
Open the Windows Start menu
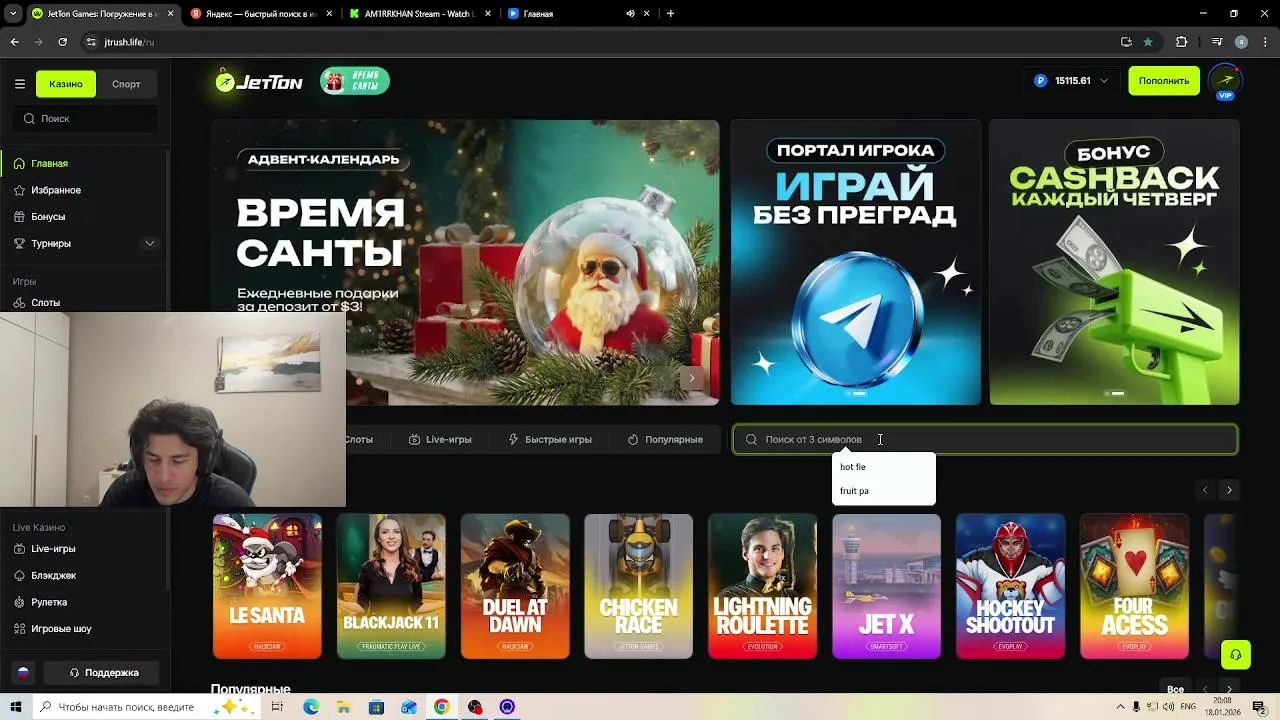pos(15,707)
